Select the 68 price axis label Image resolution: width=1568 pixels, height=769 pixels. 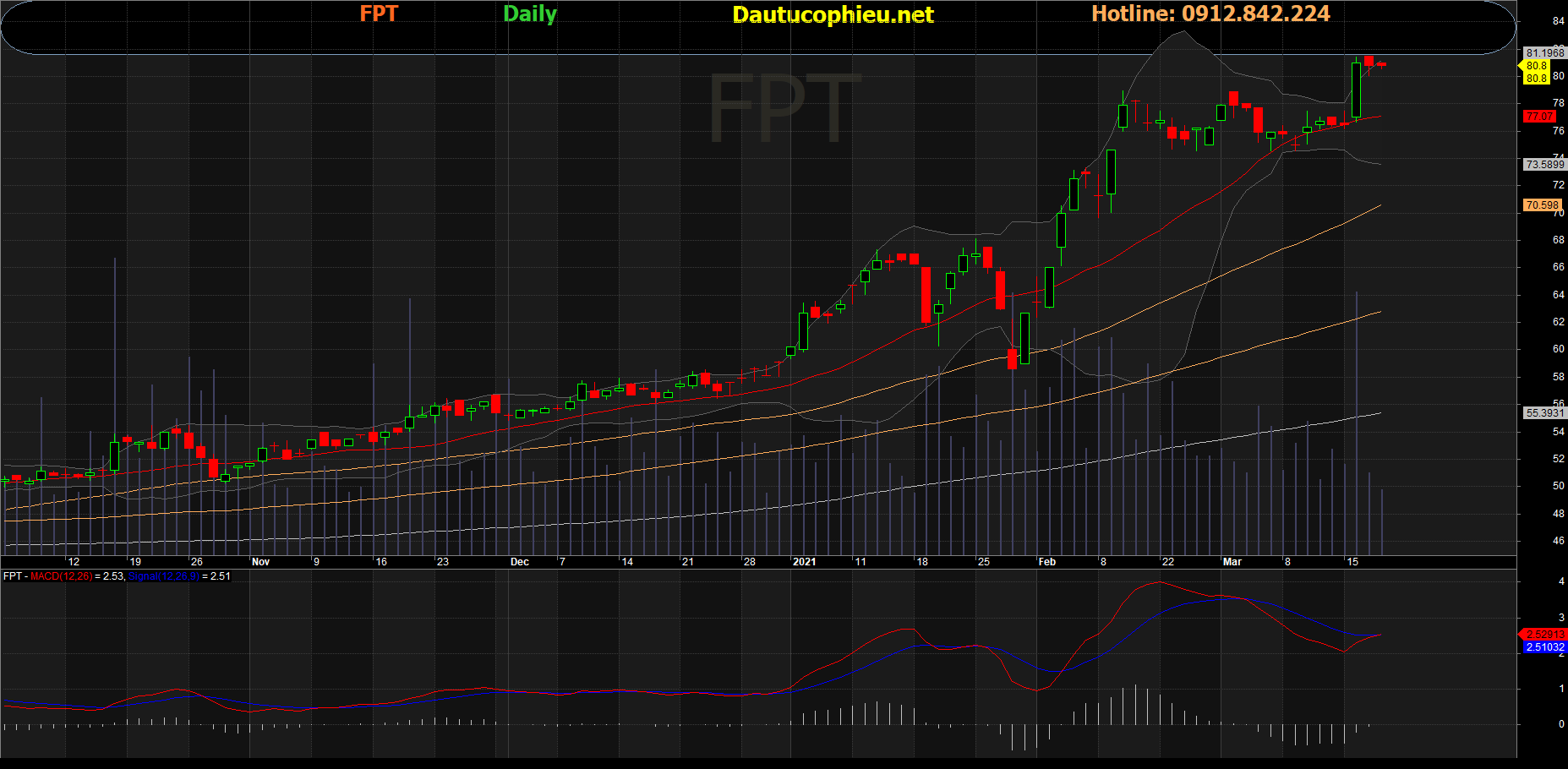coord(1559,240)
